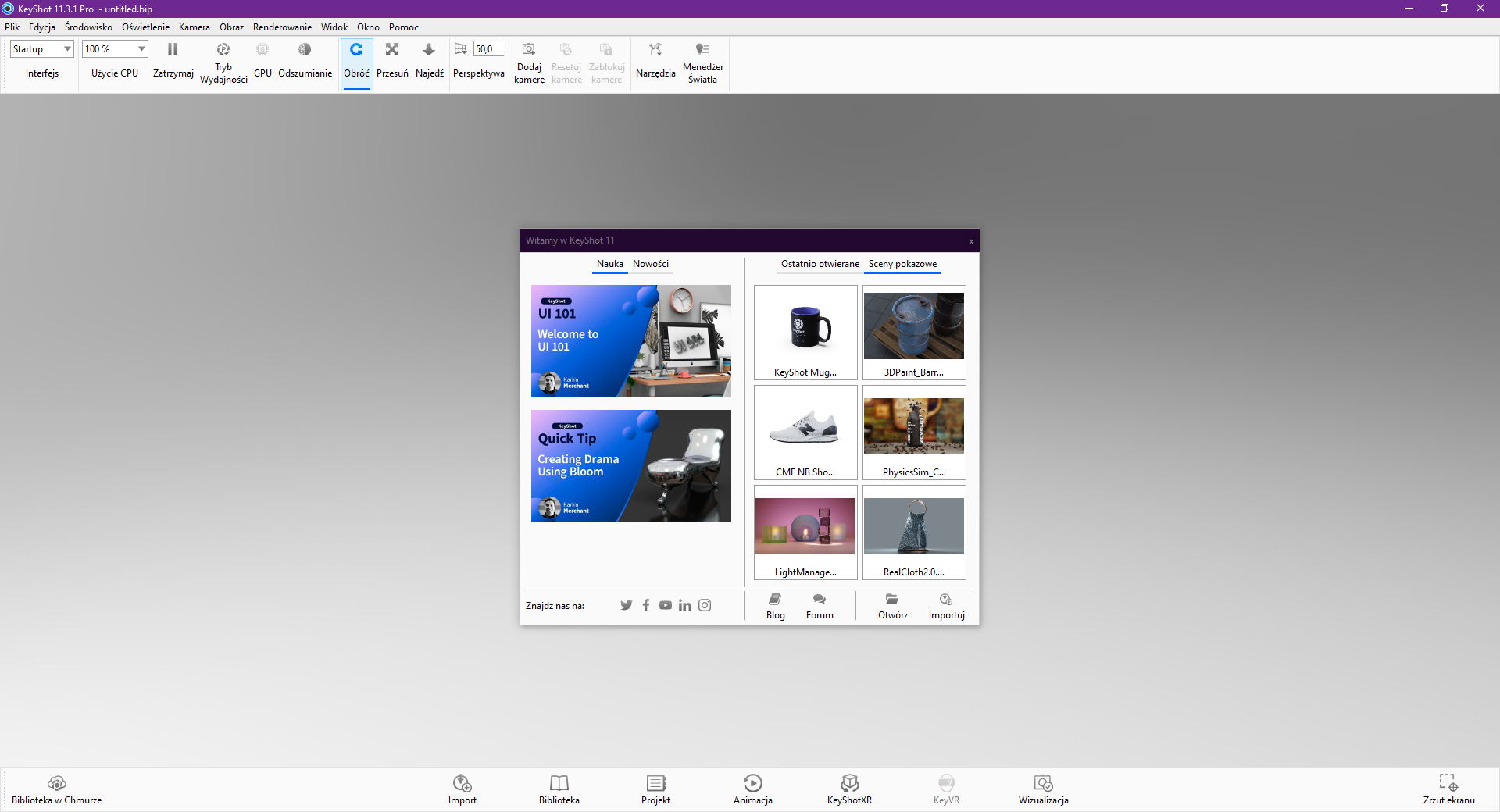Click Import in bottom toolbar
Image resolution: width=1500 pixels, height=812 pixels.
(462, 789)
